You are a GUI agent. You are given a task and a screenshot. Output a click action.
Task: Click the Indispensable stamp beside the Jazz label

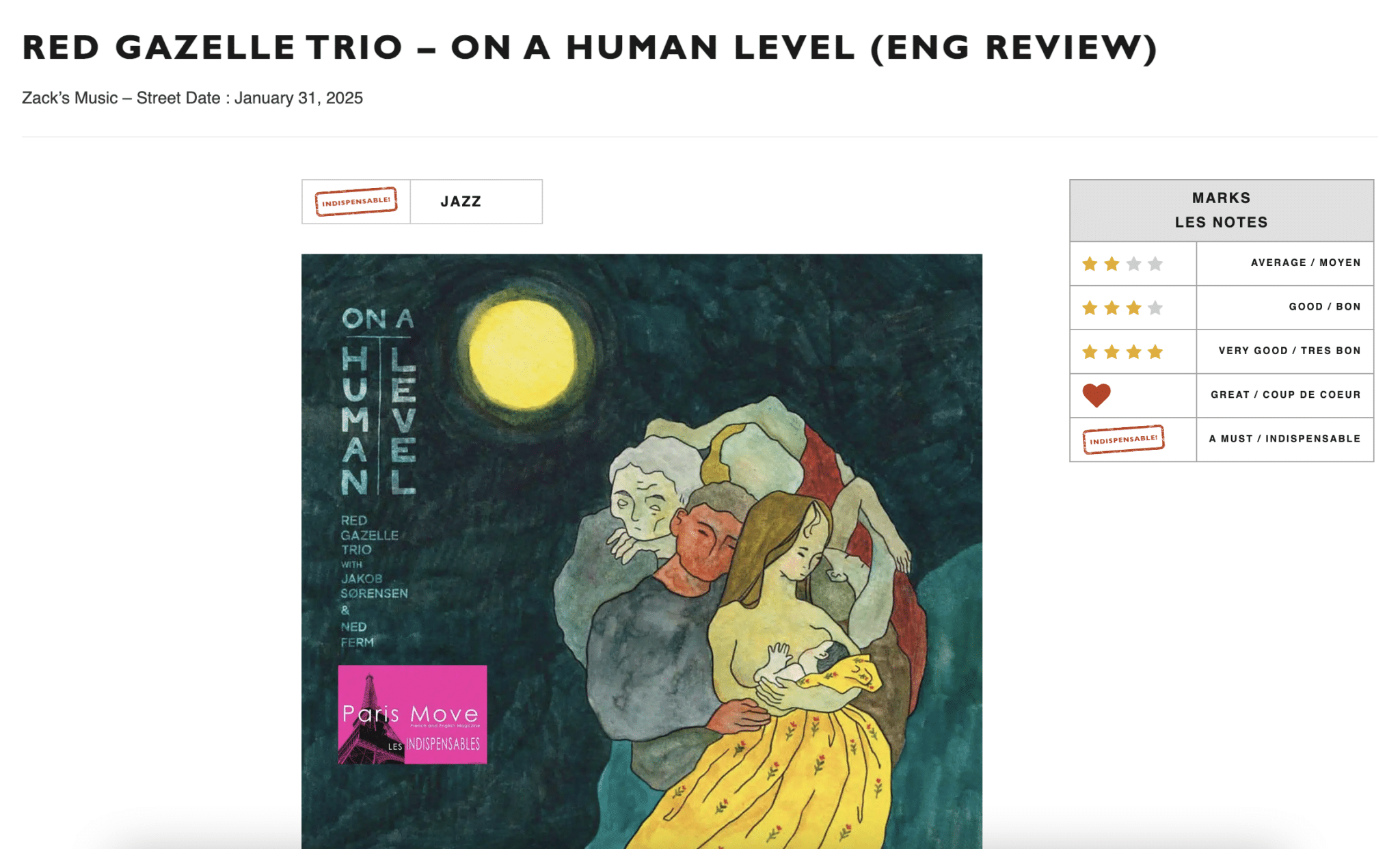coord(355,202)
